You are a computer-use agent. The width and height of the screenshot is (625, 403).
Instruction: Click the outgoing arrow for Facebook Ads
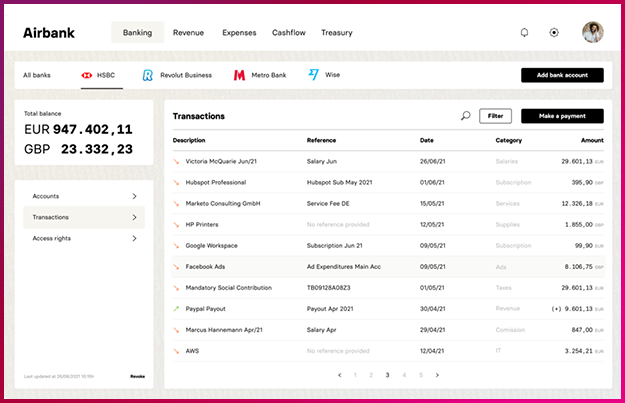coord(176,267)
